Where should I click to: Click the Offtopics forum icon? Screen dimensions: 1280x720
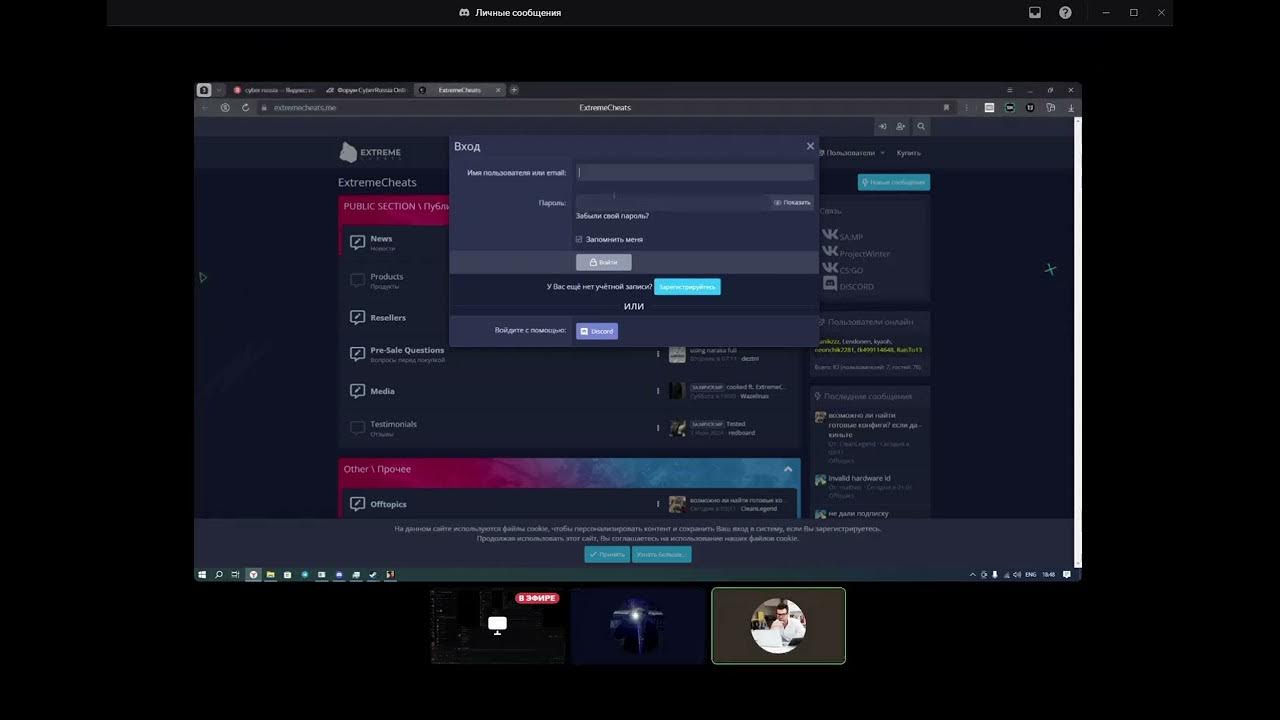pos(357,504)
